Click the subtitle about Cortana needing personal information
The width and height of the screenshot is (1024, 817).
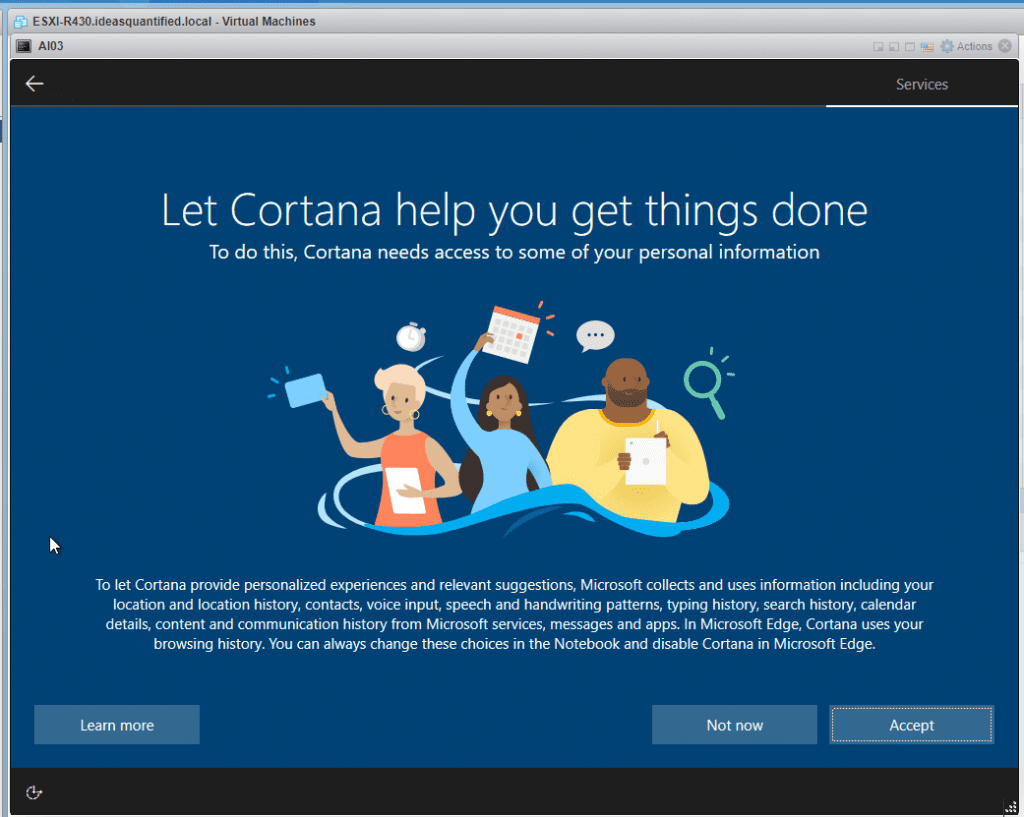(x=514, y=252)
